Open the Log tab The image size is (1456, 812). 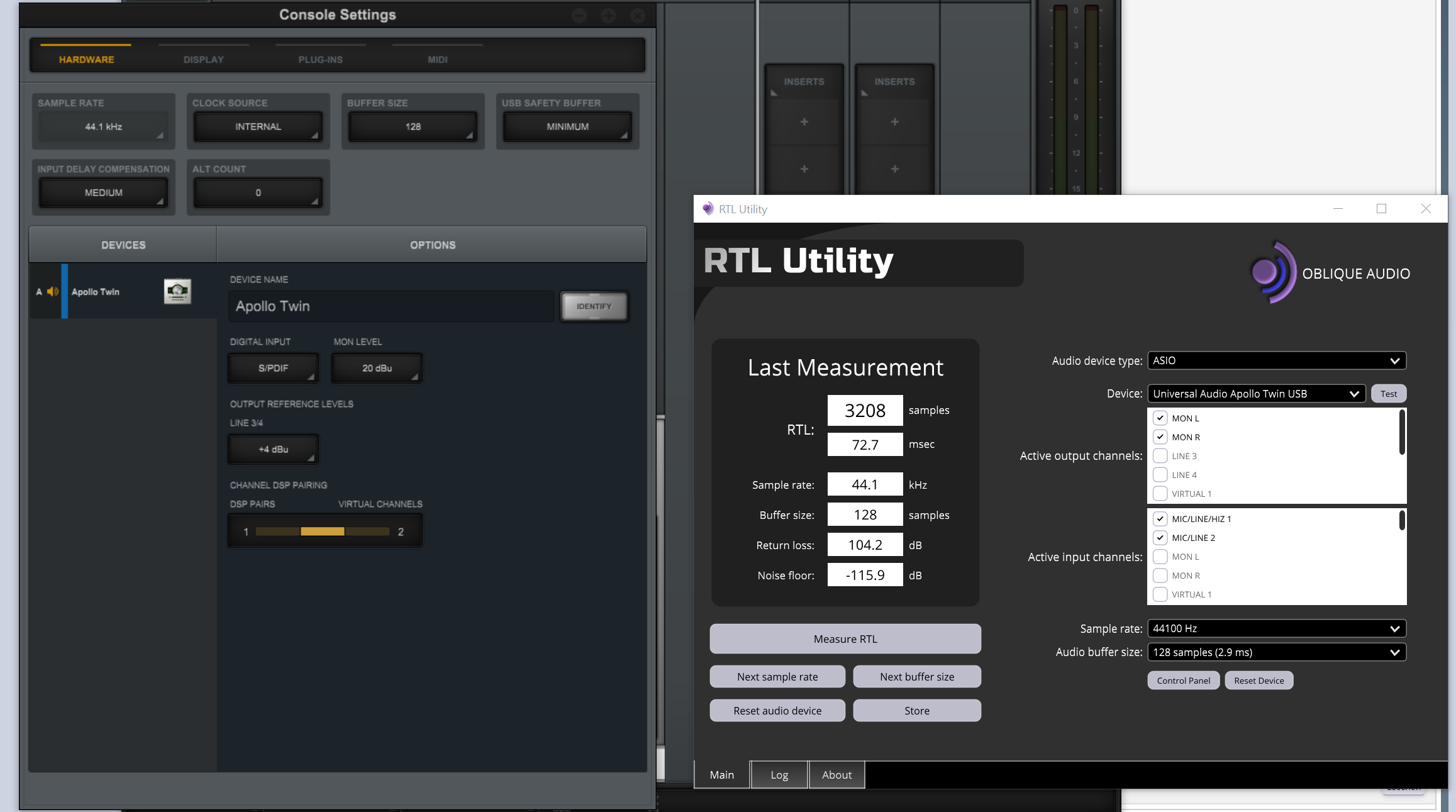pos(779,775)
